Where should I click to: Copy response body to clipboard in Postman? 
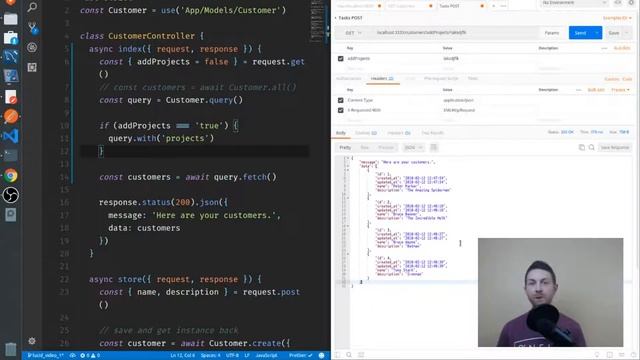pos(582,147)
